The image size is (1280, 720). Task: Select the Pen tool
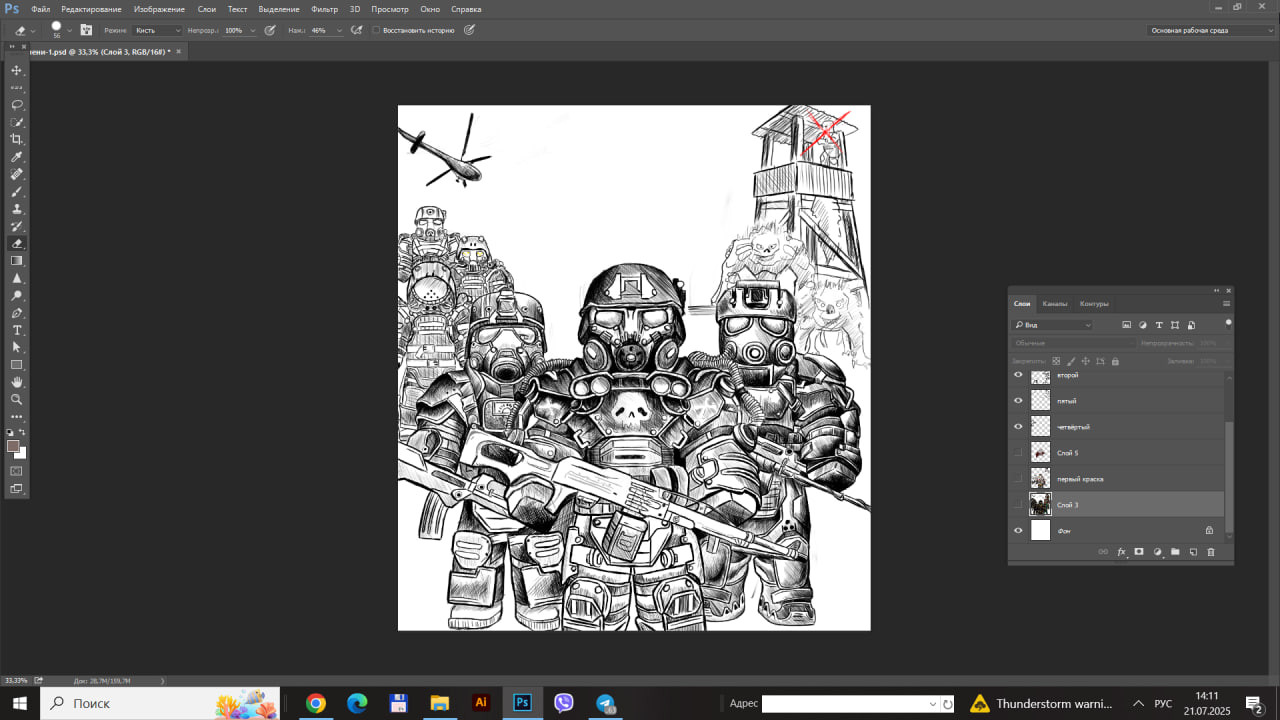click(x=17, y=313)
